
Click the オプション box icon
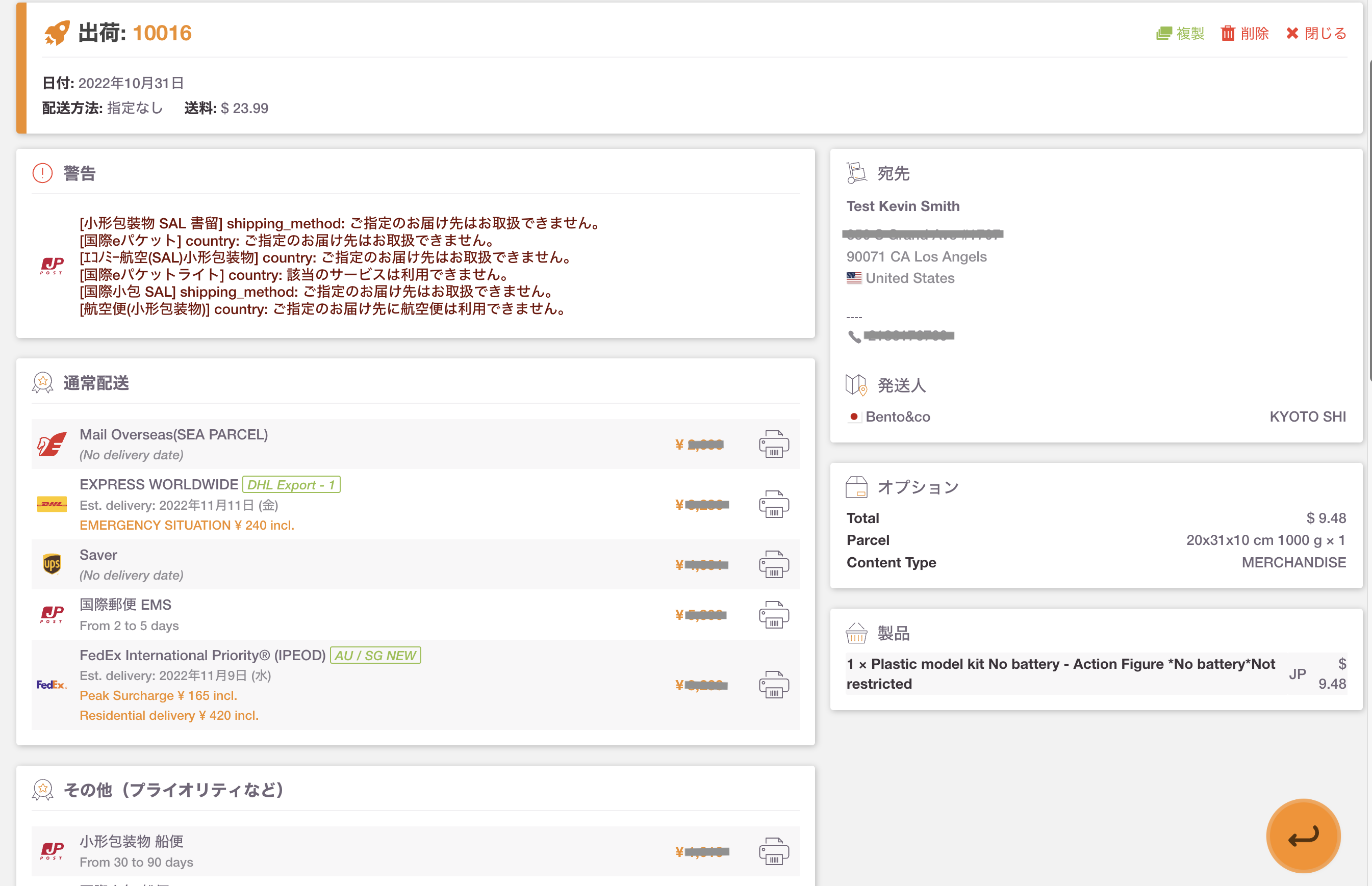856,487
